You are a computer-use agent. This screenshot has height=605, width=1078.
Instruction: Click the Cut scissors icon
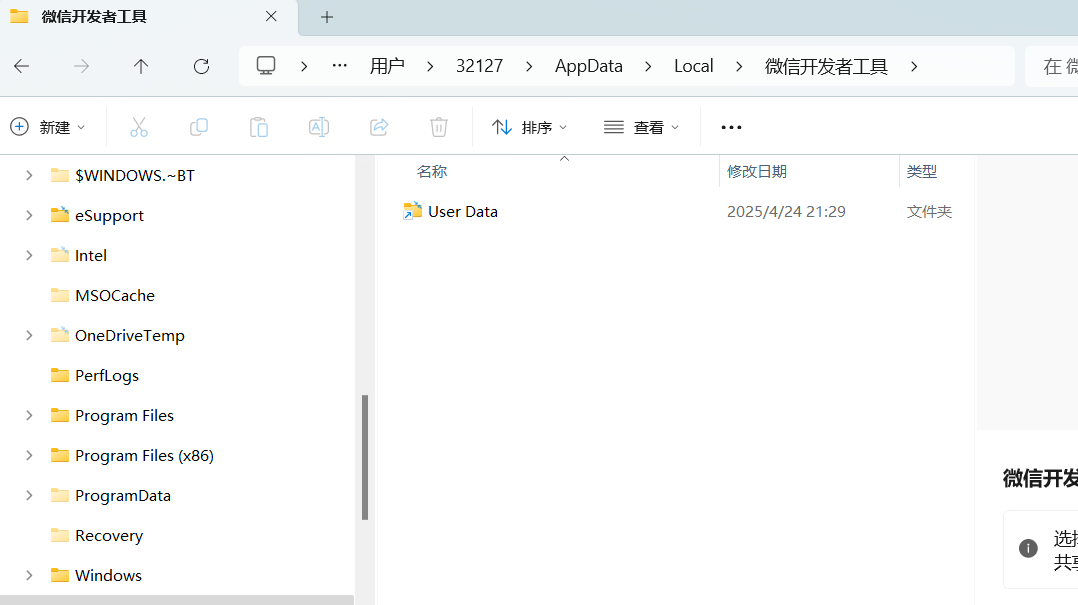(139, 127)
